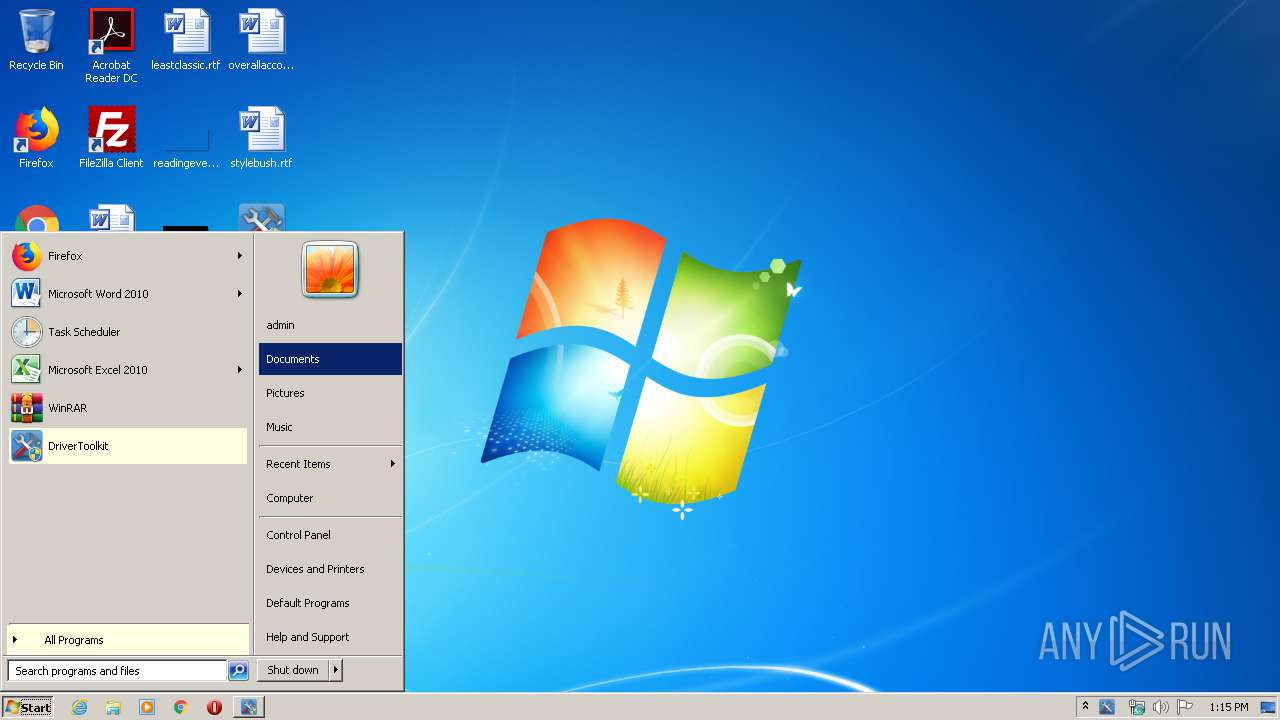Open Control Panel from the Start menu

(330, 535)
